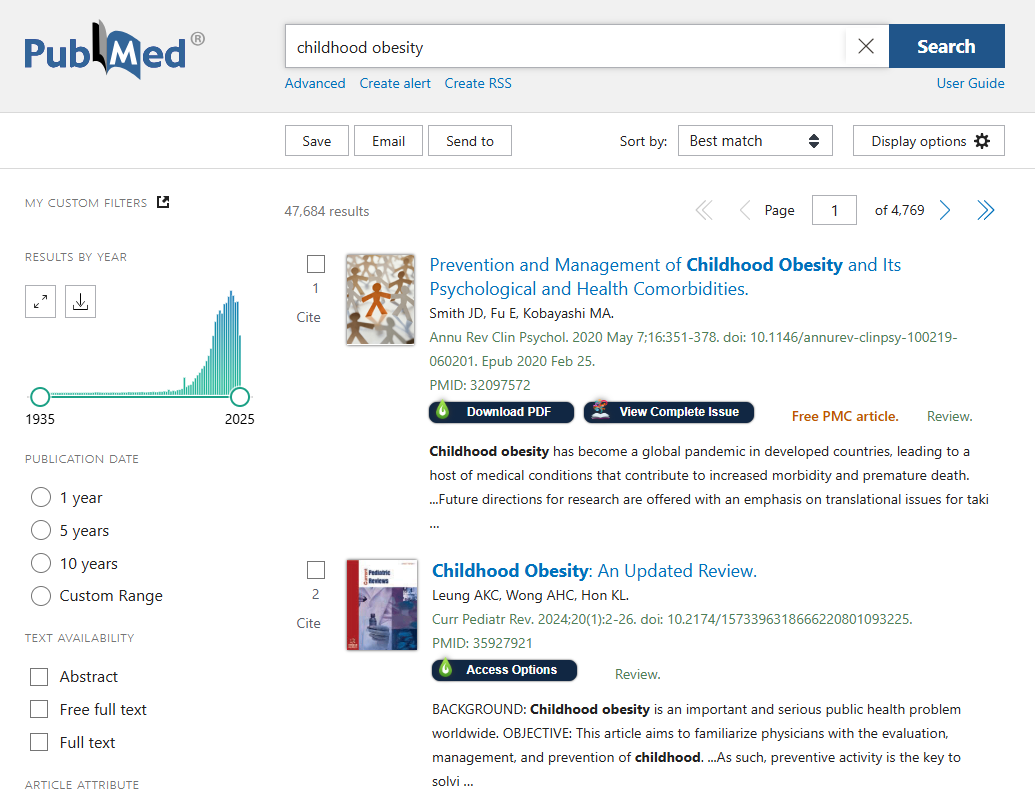Open the Advanced search builder

(x=315, y=83)
